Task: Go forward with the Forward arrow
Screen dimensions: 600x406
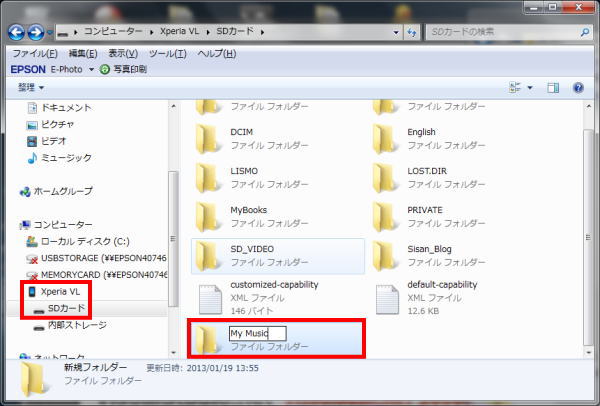Action: [x=36, y=33]
